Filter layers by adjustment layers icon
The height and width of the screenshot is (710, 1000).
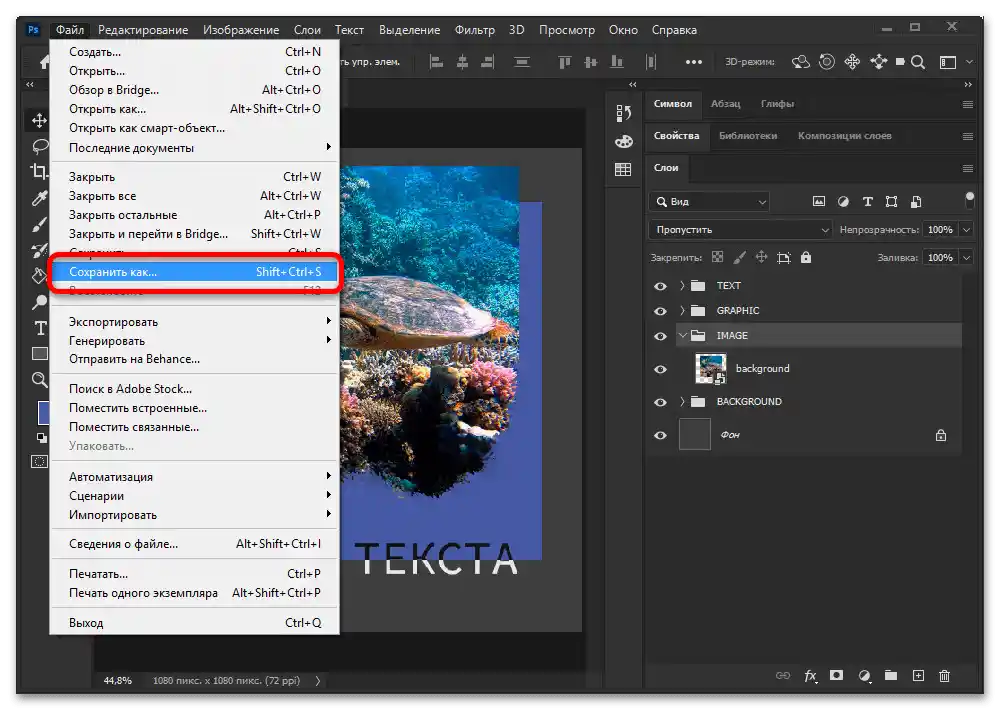point(843,202)
